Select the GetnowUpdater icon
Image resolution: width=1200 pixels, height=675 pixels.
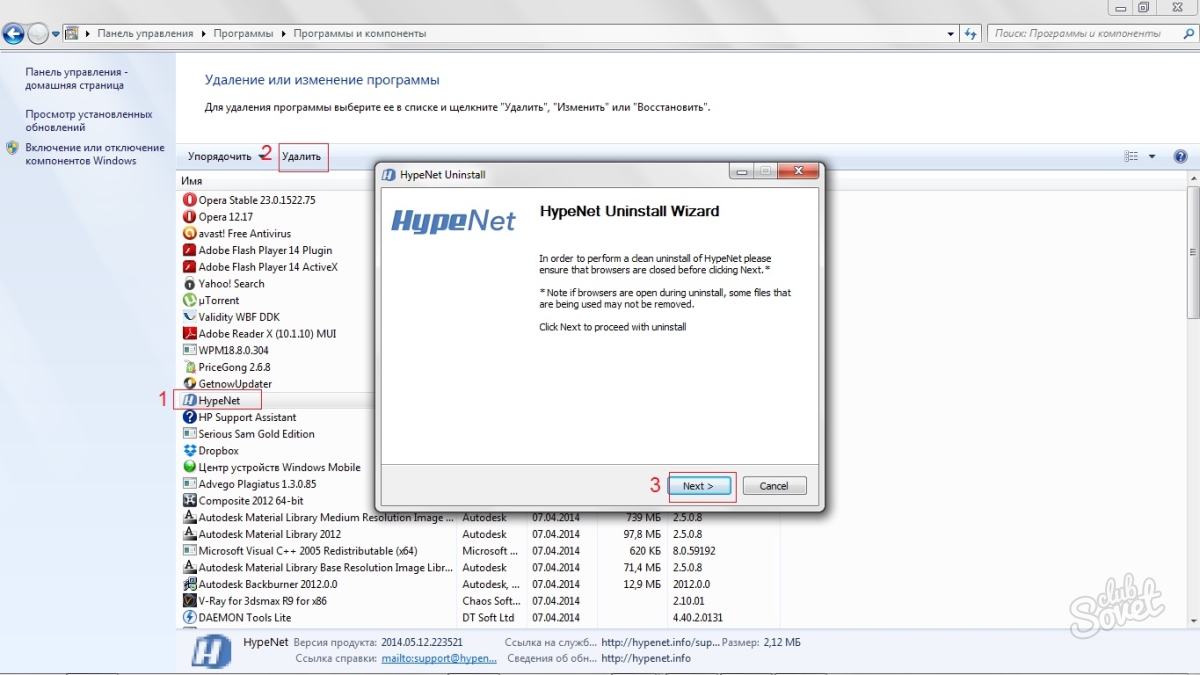click(x=190, y=384)
